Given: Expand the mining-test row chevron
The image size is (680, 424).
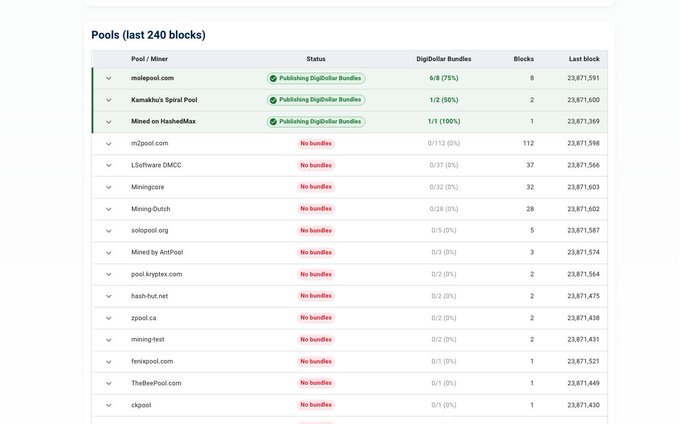Looking at the screenshot, I should (x=108, y=340).
